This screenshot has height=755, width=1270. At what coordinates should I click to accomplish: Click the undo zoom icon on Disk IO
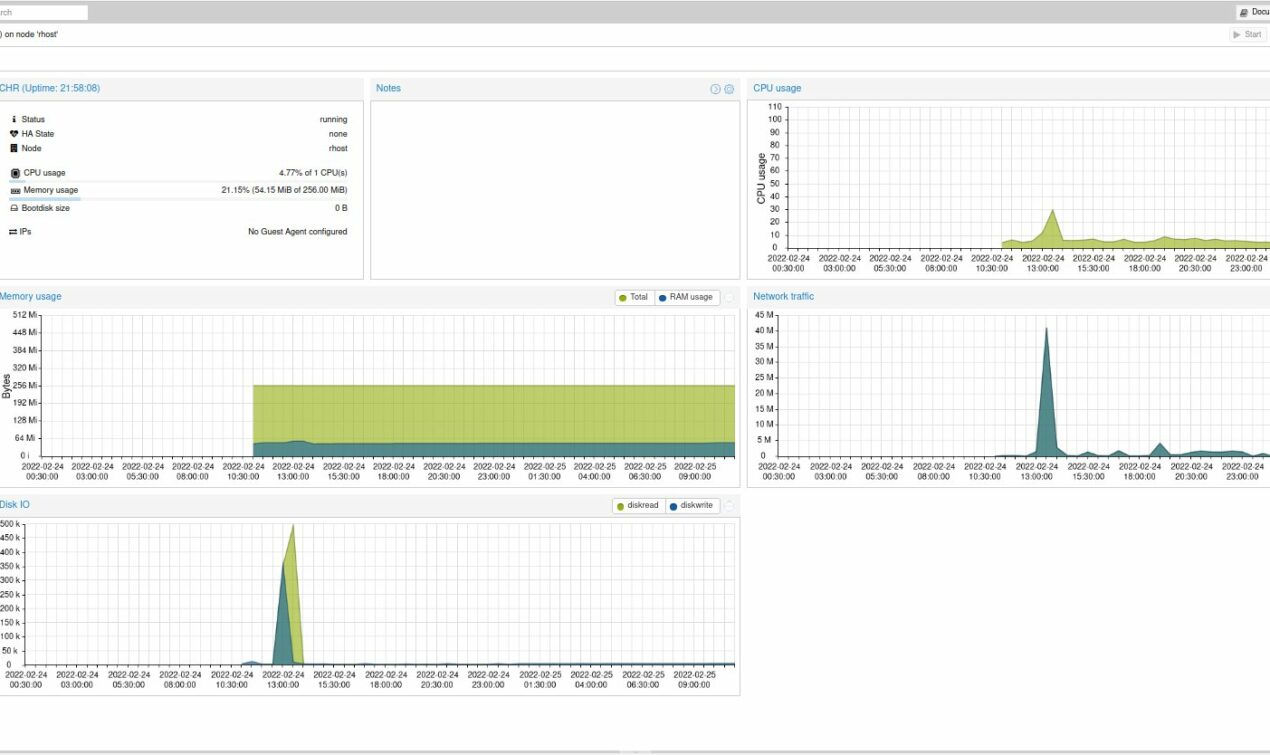pyautogui.click(x=729, y=506)
